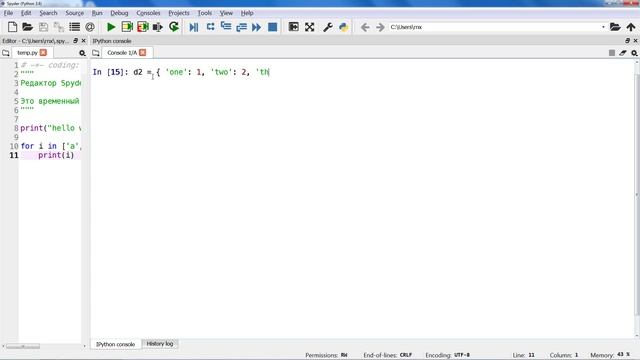The image size is (640, 360).
Task: Open the Edit menu
Action: pyautogui.click(x=26, y=13)
